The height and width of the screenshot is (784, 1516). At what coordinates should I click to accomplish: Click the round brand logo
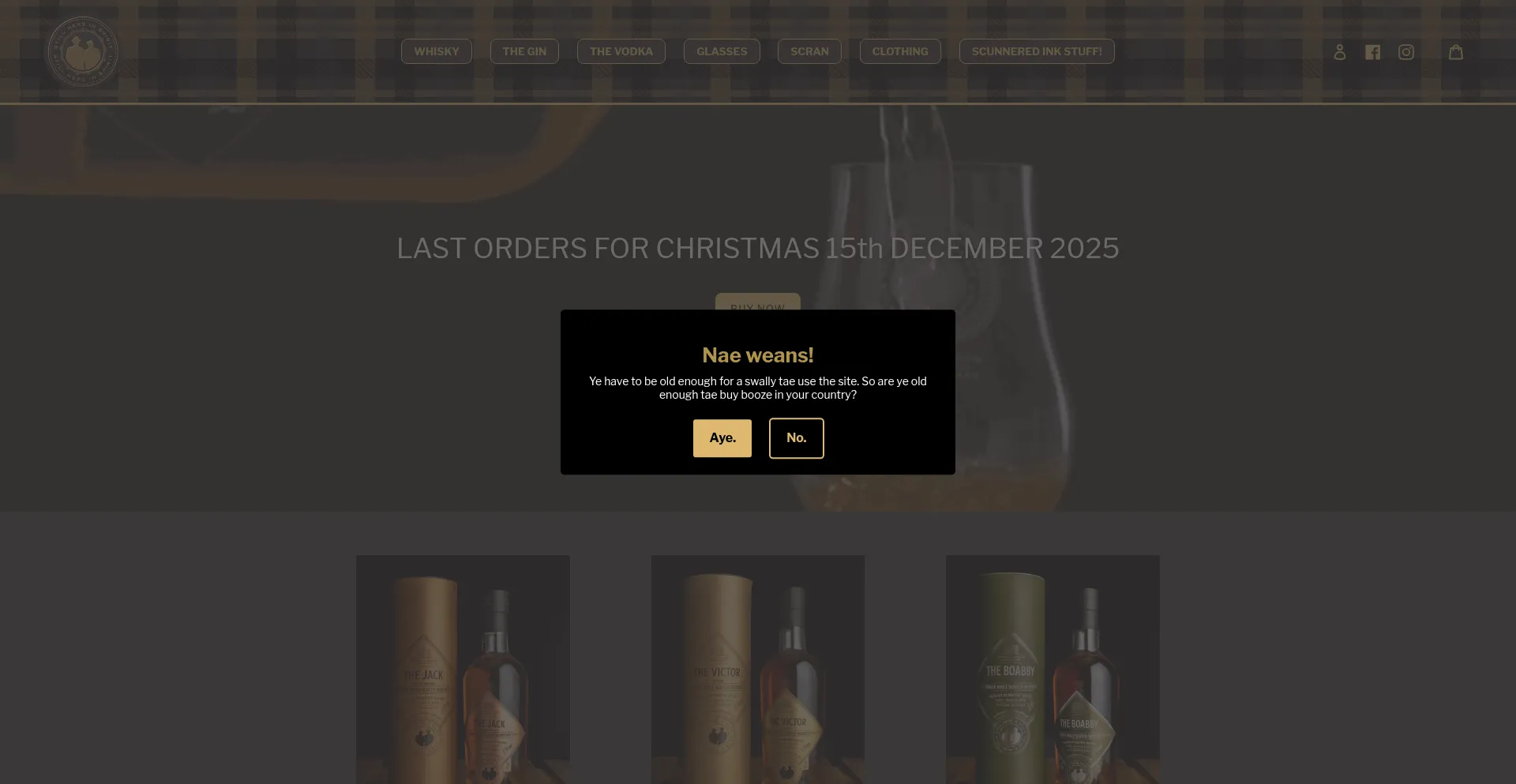82,52
